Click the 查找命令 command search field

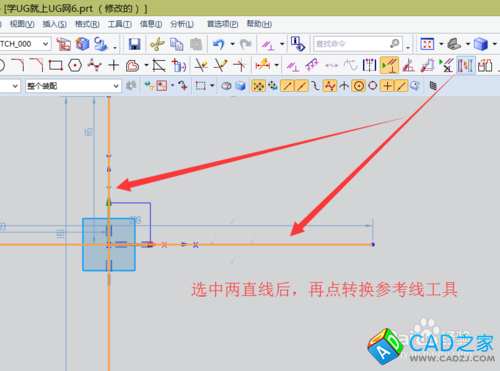358,44
